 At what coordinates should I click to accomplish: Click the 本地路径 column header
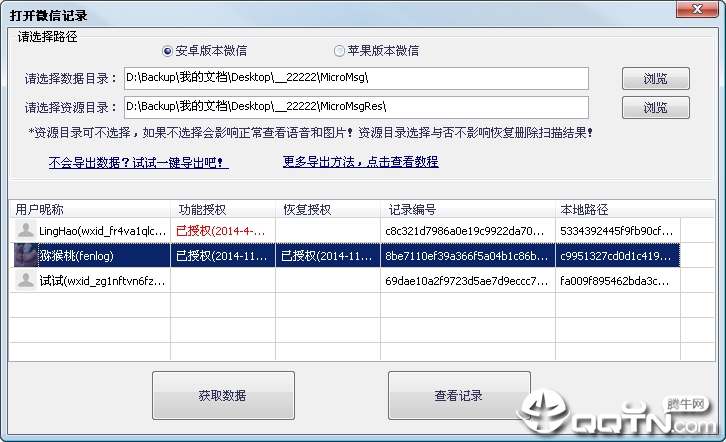click(618, 210)
